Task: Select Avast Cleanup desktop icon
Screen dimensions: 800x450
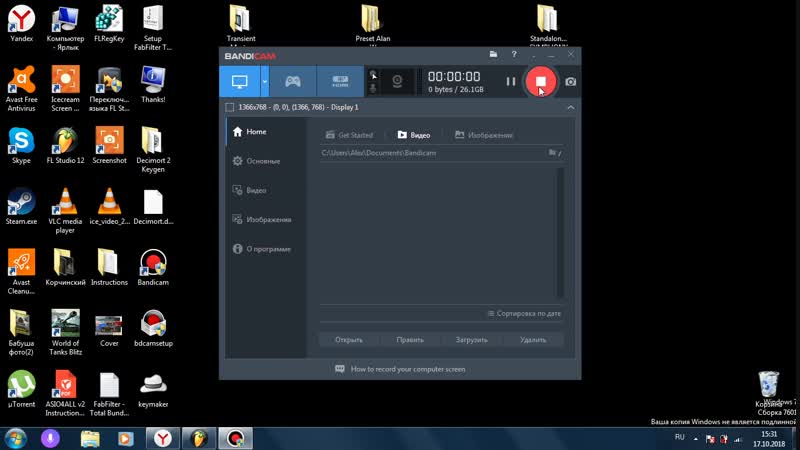Action: click(21, 271)
